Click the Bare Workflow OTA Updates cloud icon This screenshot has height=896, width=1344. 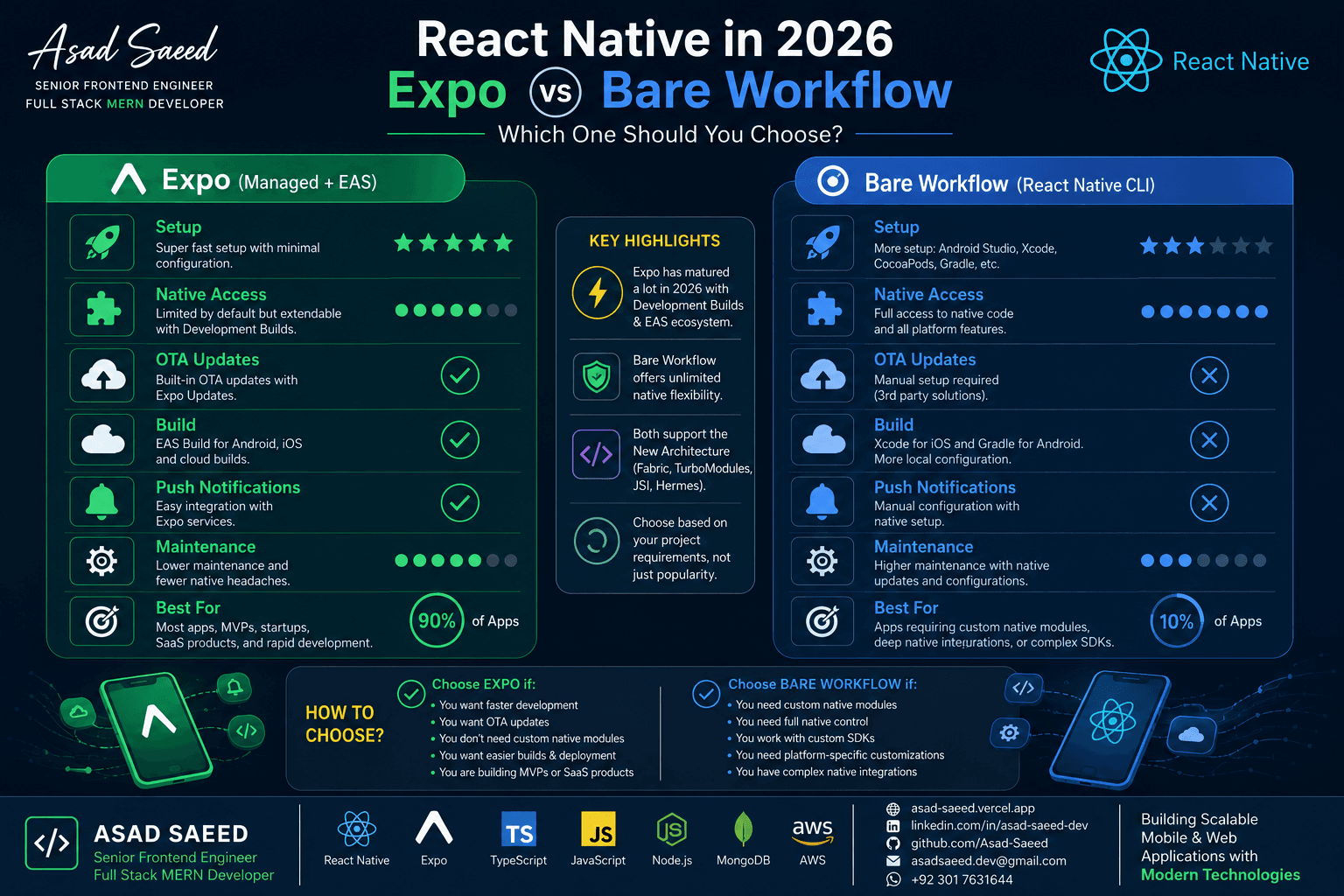point(822,375)
